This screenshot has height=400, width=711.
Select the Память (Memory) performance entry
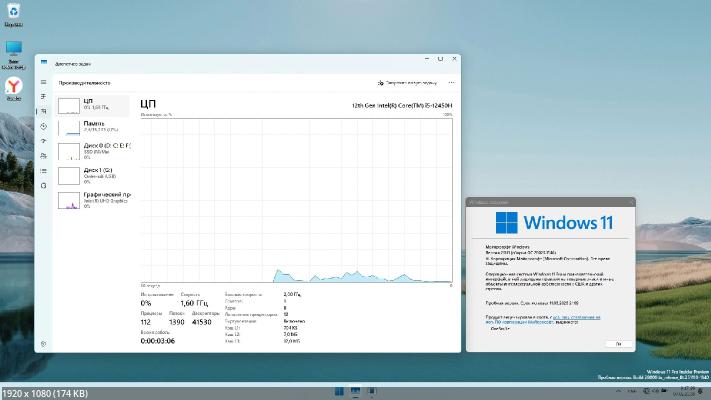(x=93, y=127)
